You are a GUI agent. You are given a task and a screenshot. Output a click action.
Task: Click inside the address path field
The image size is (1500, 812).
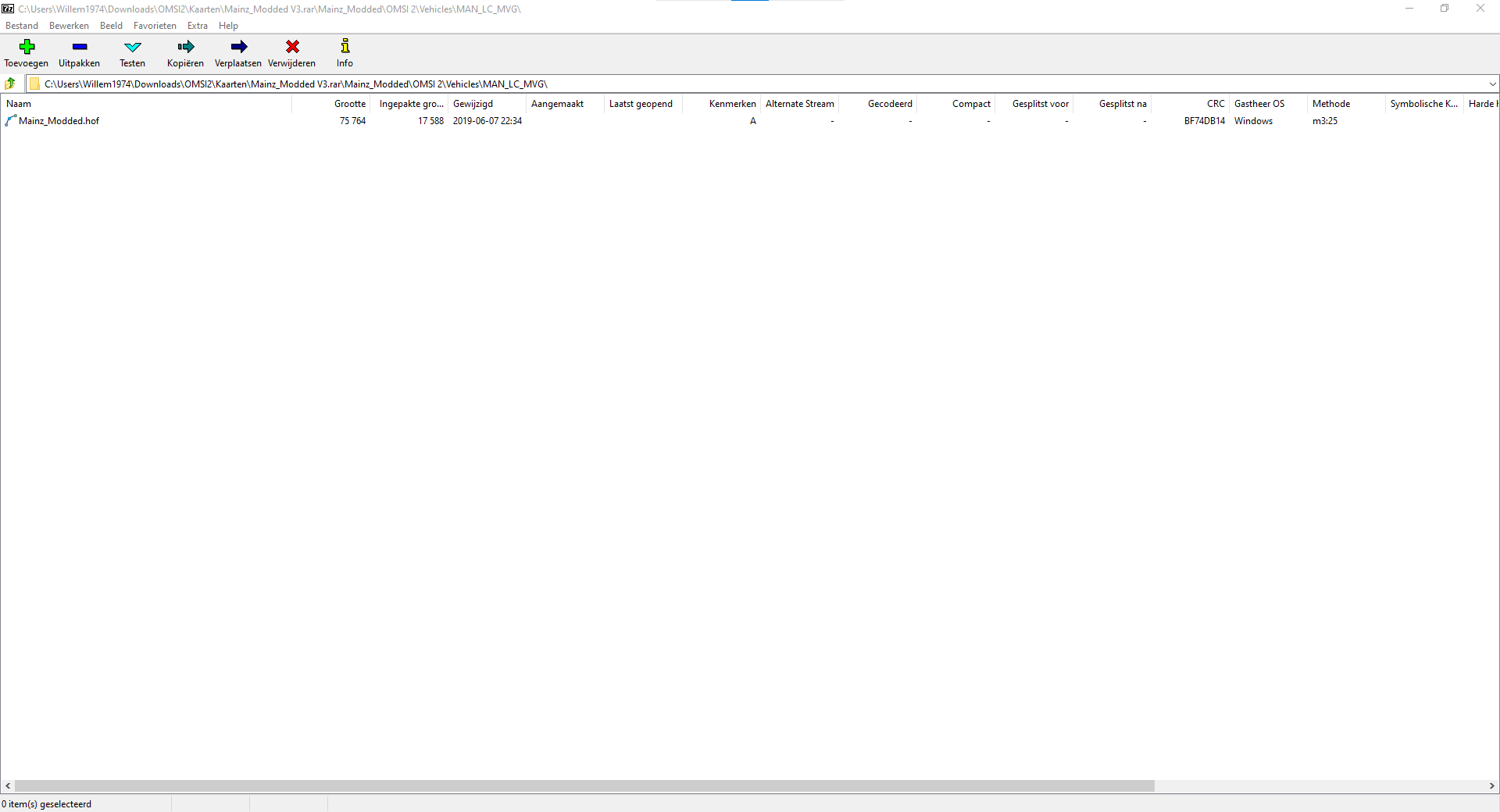pyautogui.click(x=703, y=84)
